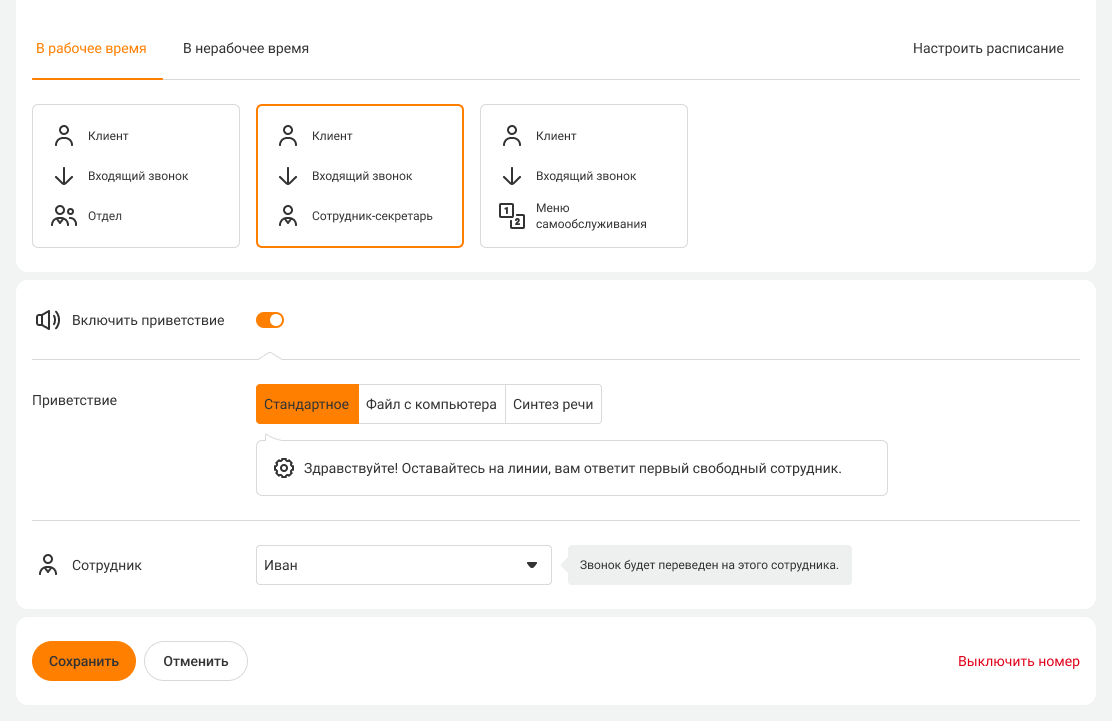
Task: Disable the Включить приветствие toggle switch
Action: coord(270,320)
